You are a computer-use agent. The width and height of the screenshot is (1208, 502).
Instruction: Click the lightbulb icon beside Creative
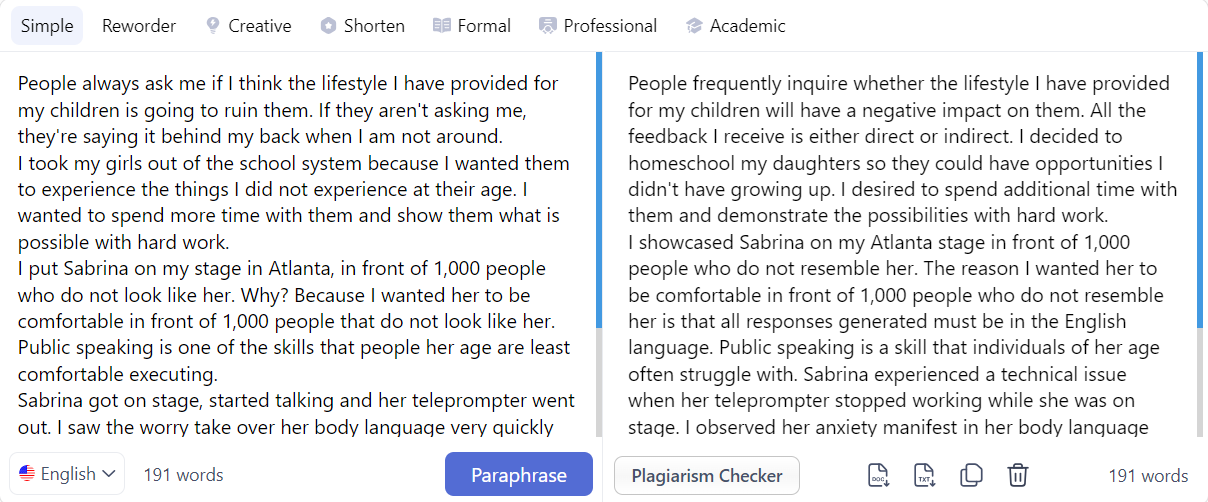click(x=213, y=26)
